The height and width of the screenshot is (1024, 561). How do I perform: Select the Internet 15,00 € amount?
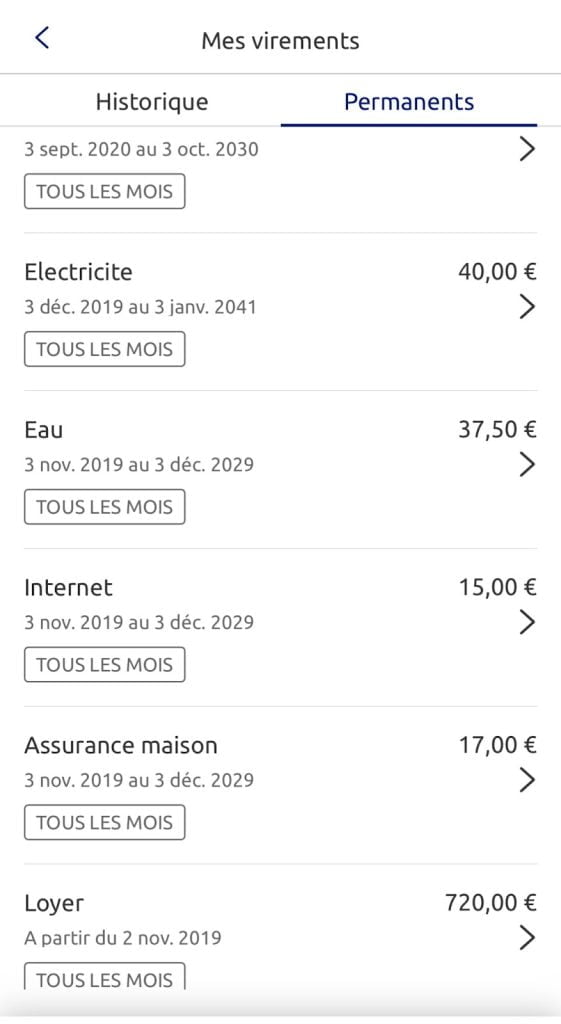click(x=497, y=588)
